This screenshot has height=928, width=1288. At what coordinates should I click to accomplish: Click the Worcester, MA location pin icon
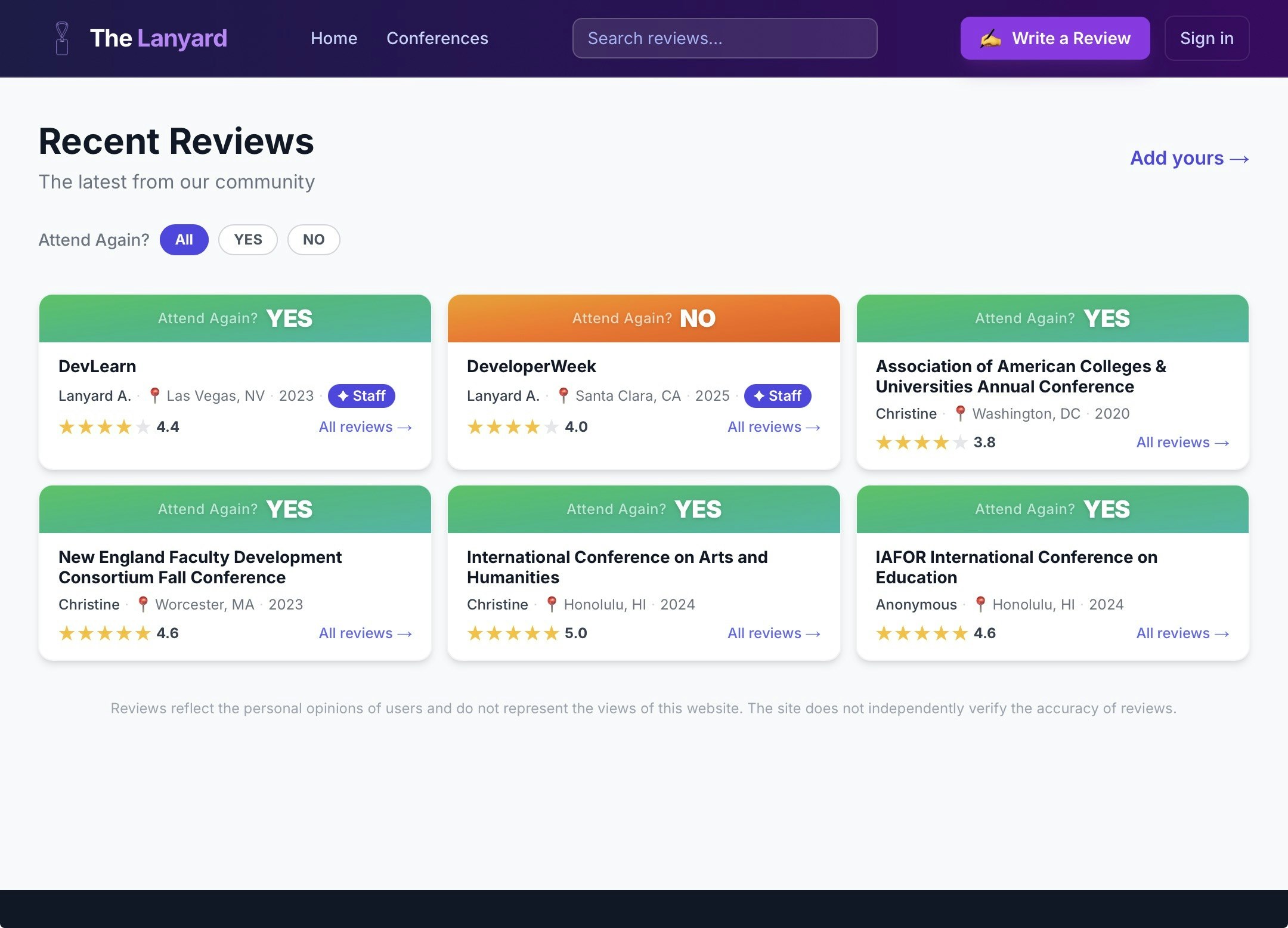[143, 604]
